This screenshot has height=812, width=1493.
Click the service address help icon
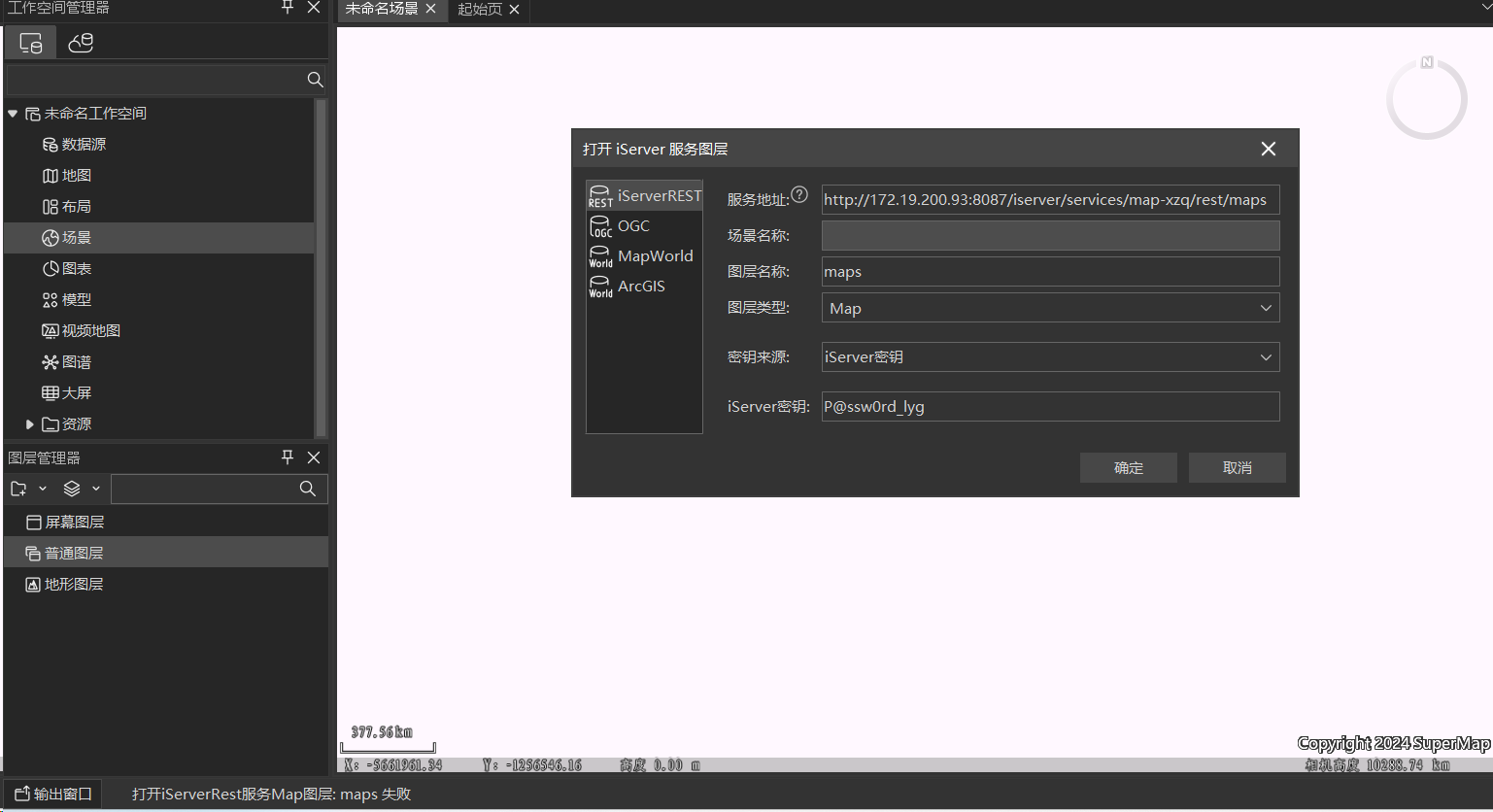click(798, 194)
